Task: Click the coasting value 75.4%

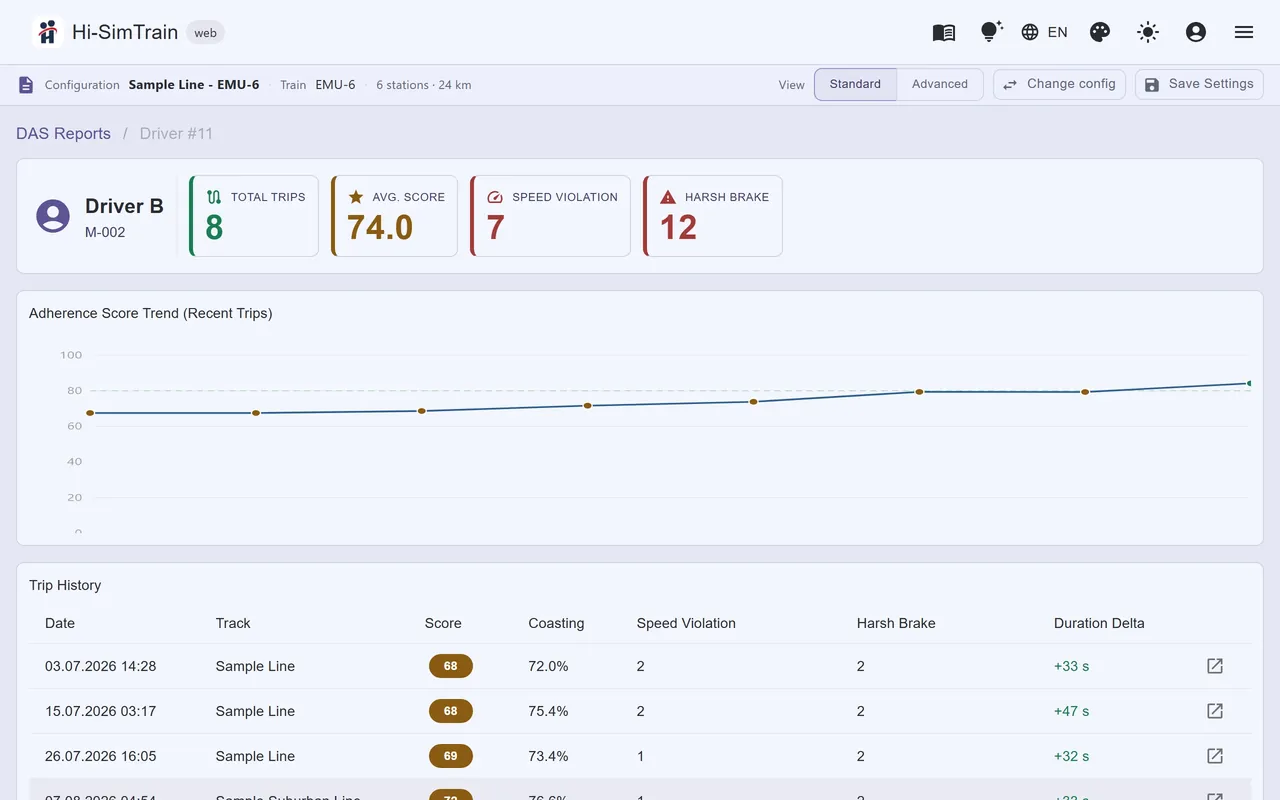Action: coord(548,711)
